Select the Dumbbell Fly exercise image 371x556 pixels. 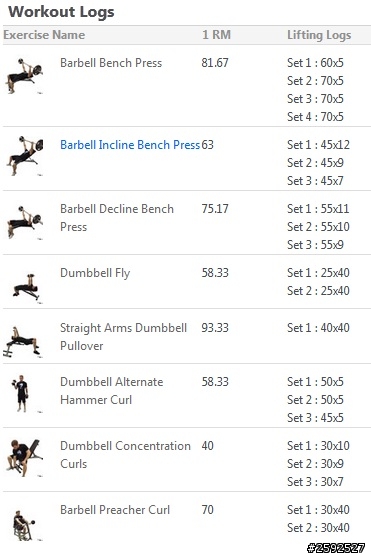(x=26, y=288)
